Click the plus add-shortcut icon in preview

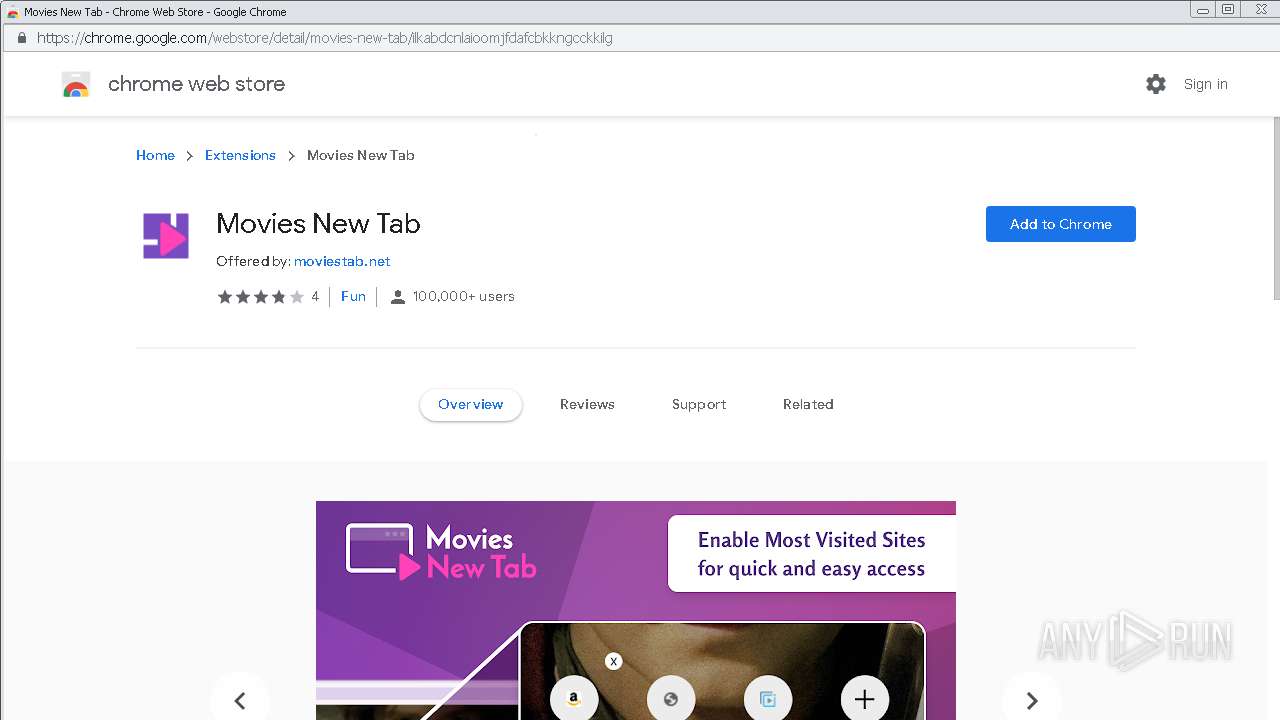[x=865, y=699]
